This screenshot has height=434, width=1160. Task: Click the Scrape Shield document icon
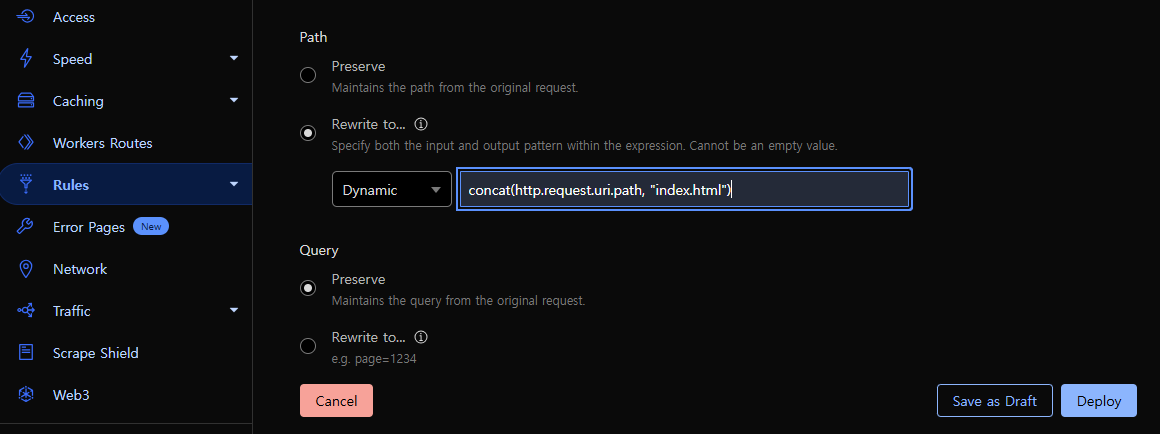pos(26,353)
